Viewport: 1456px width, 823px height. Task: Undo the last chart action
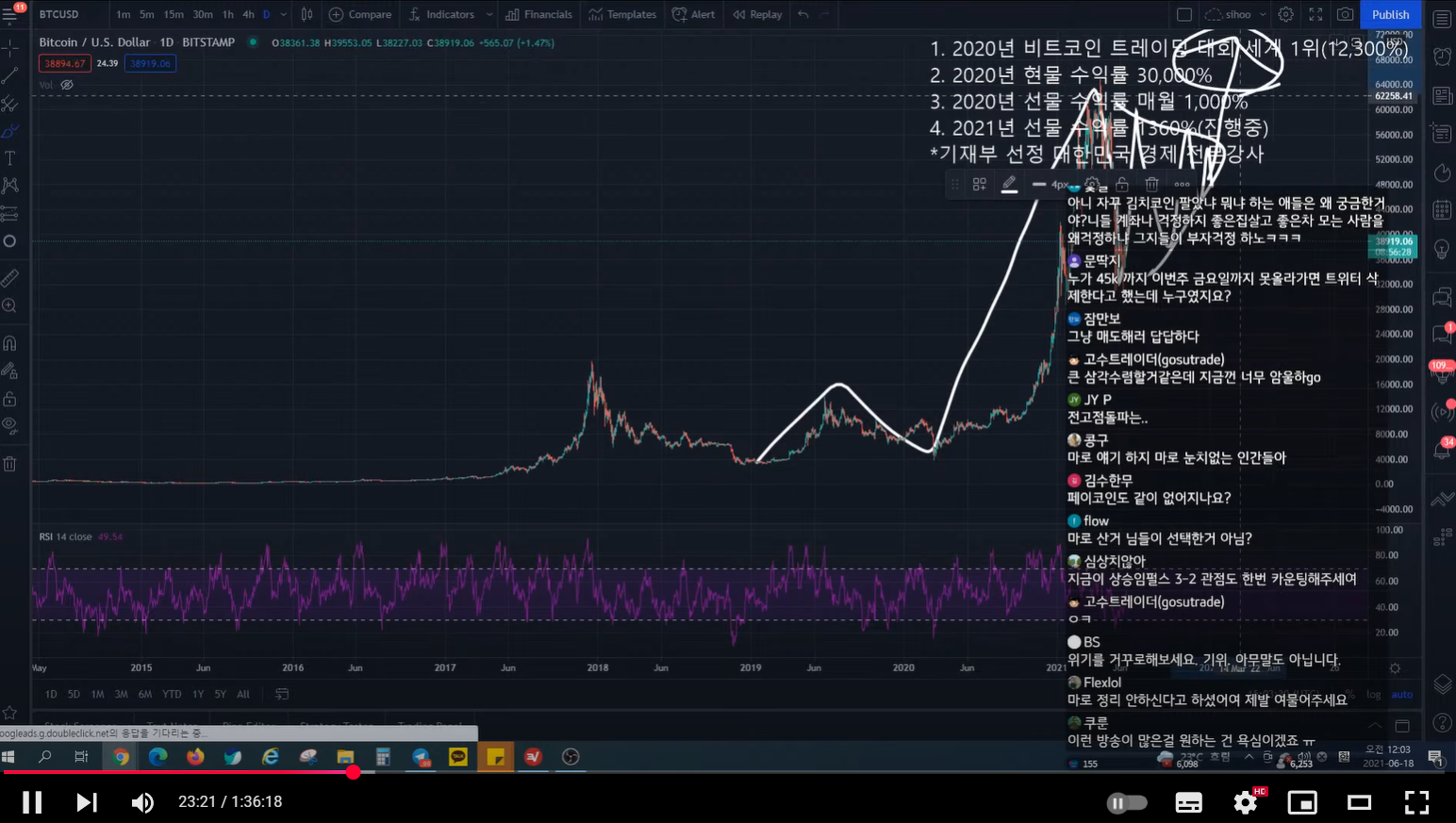[803, 14]
